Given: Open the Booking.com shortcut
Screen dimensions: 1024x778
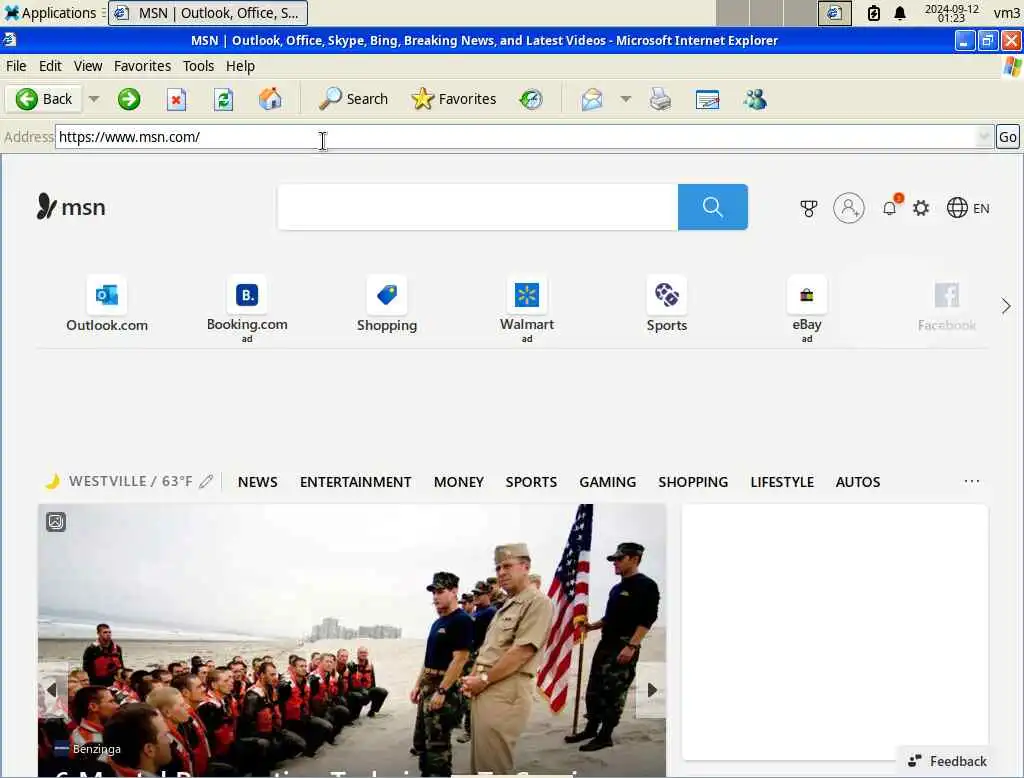Looking at the screenshot, I should (x=247, y=309).
